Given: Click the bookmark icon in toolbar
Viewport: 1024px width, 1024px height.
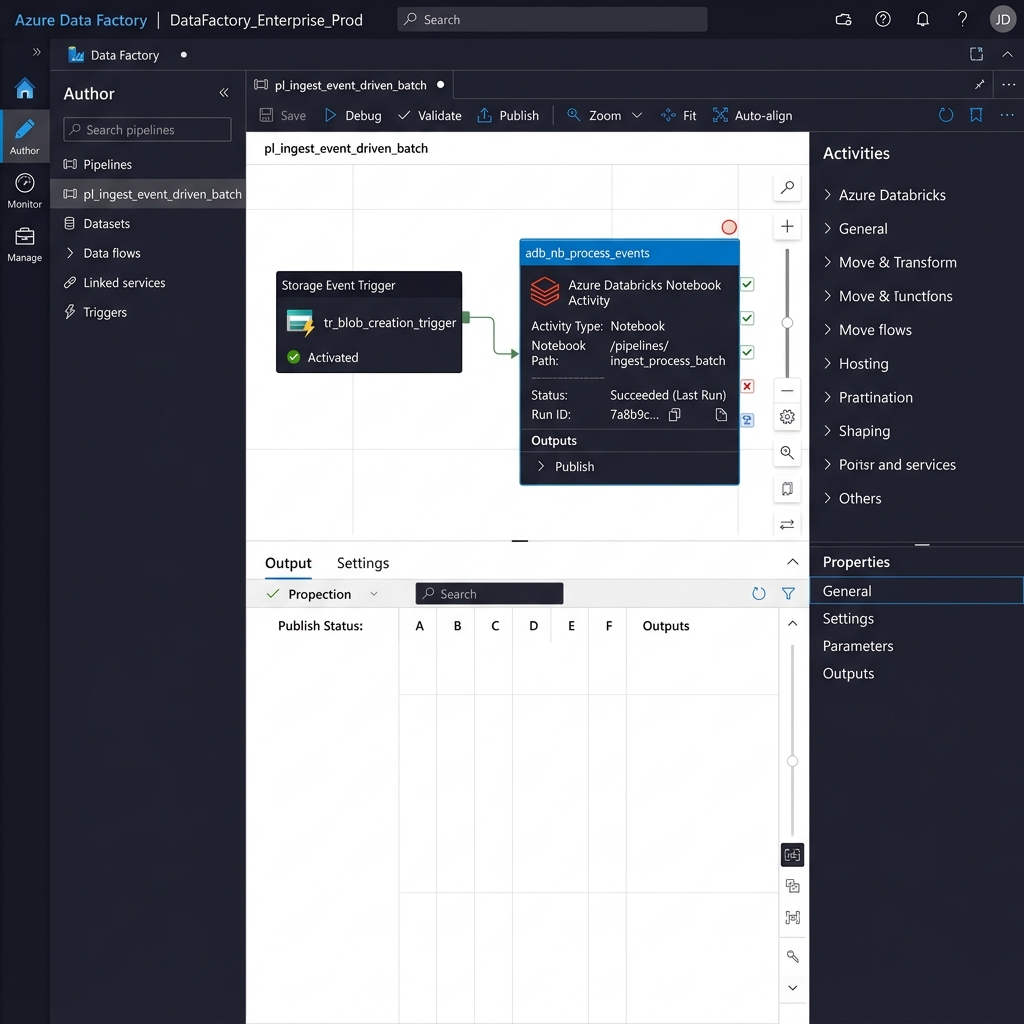Looking at the screenshot, I should click(976, 116).
